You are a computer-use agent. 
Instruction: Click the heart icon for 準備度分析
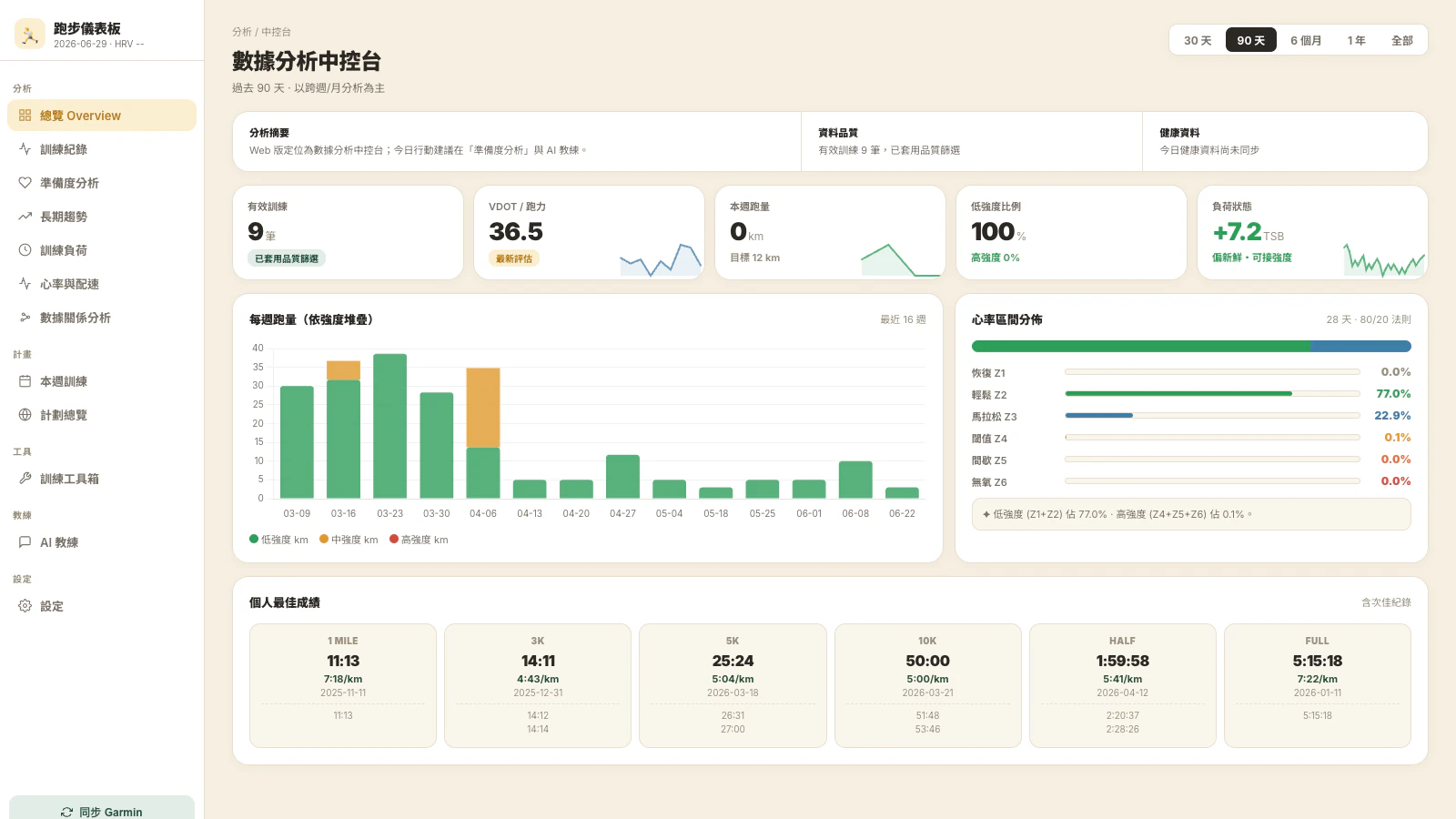point(25,182)
